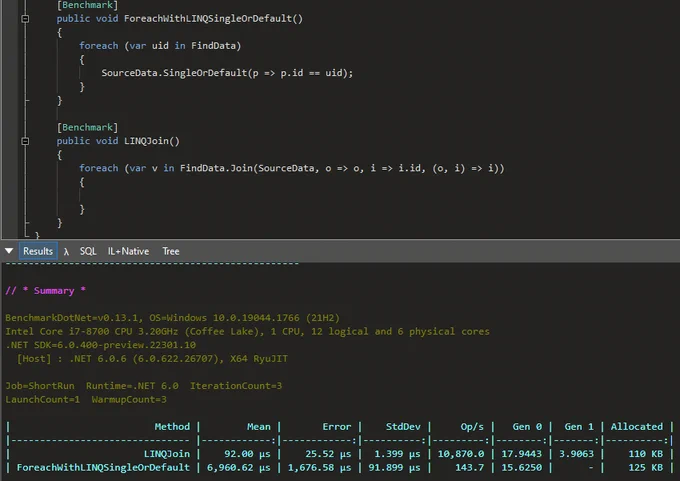
Task: Click the LaunchCount=1 WarmupCount=3 line
Action: click(86, 399)
